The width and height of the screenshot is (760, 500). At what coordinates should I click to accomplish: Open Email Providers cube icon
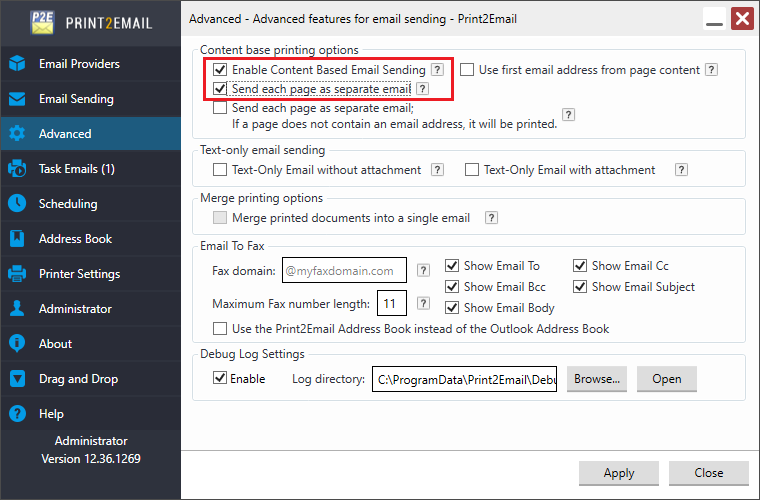(17, 63)
